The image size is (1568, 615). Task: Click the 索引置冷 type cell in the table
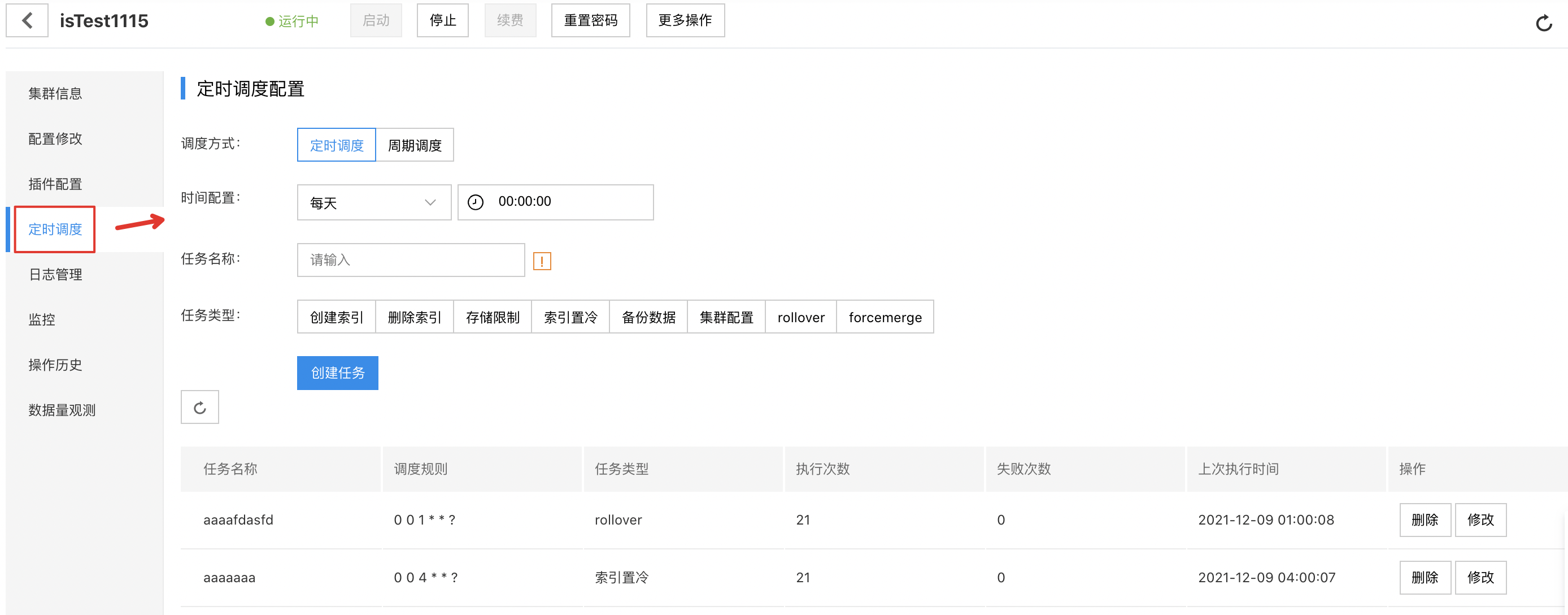621,577
